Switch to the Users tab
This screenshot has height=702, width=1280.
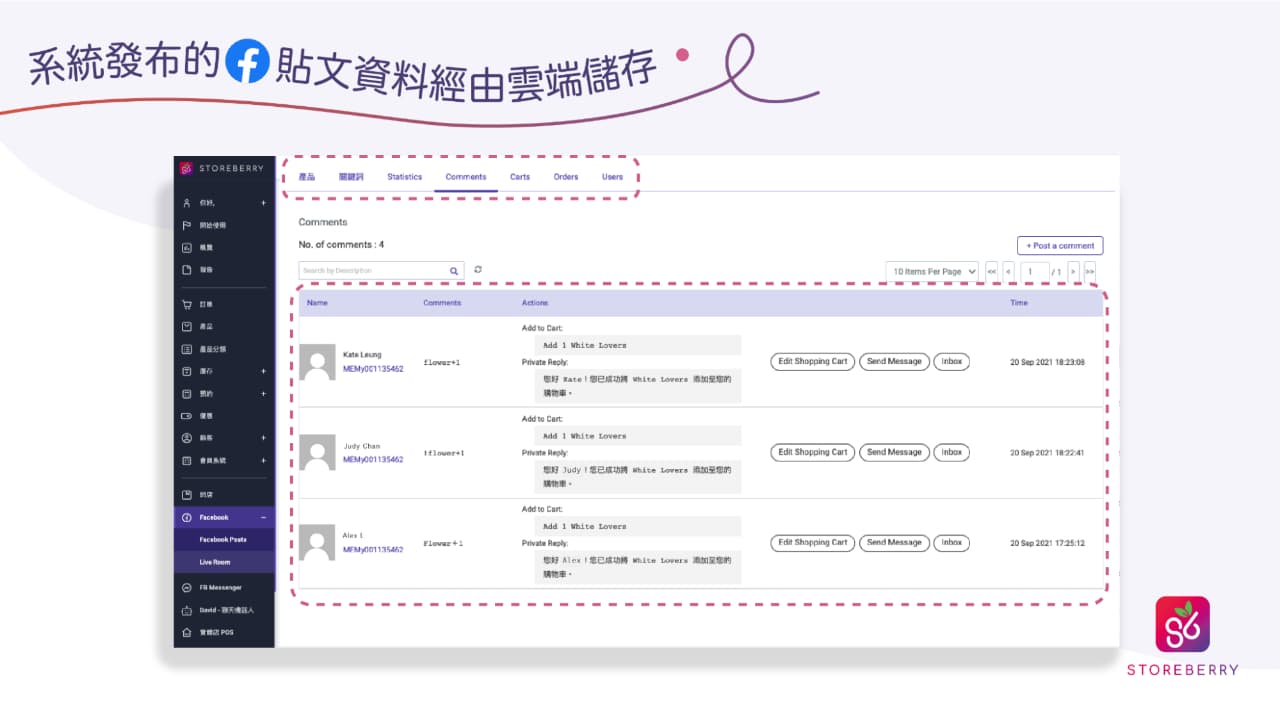pyautogui.click(x=612, y=177)
